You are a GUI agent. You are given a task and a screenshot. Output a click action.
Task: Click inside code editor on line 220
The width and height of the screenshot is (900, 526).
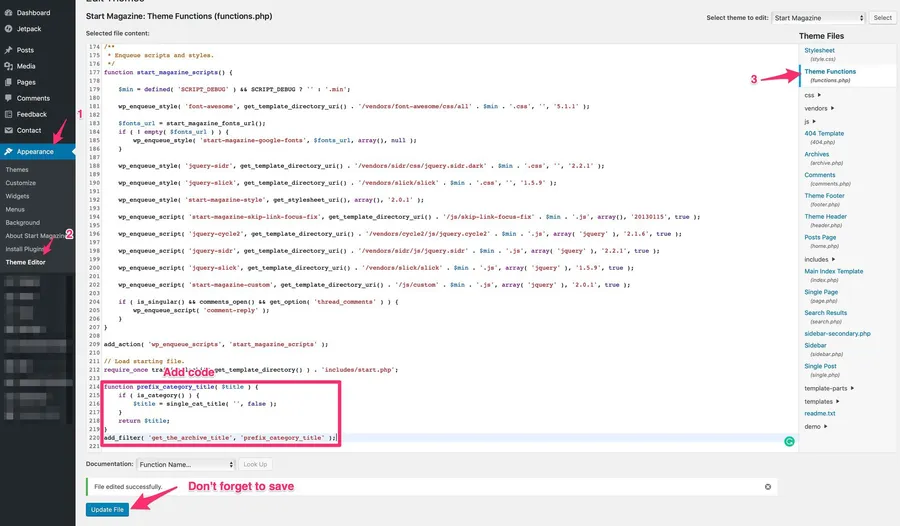point(500,438)
